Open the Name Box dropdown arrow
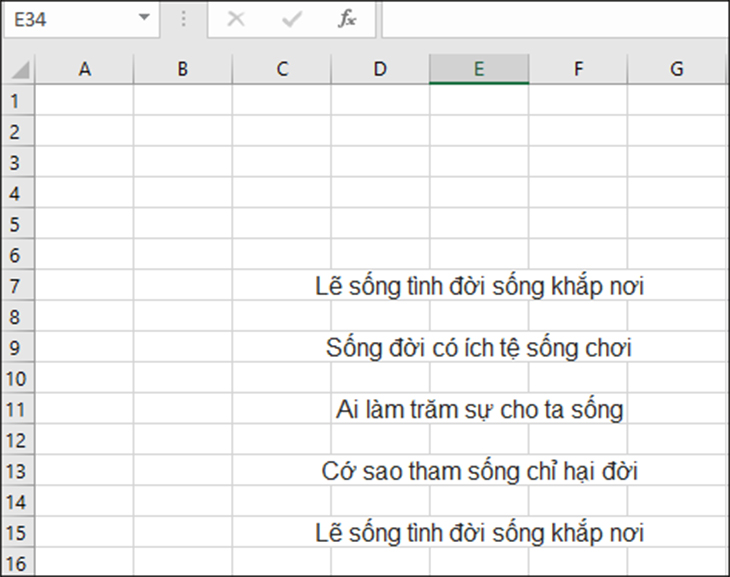730x577 pixels. [144, 18]
